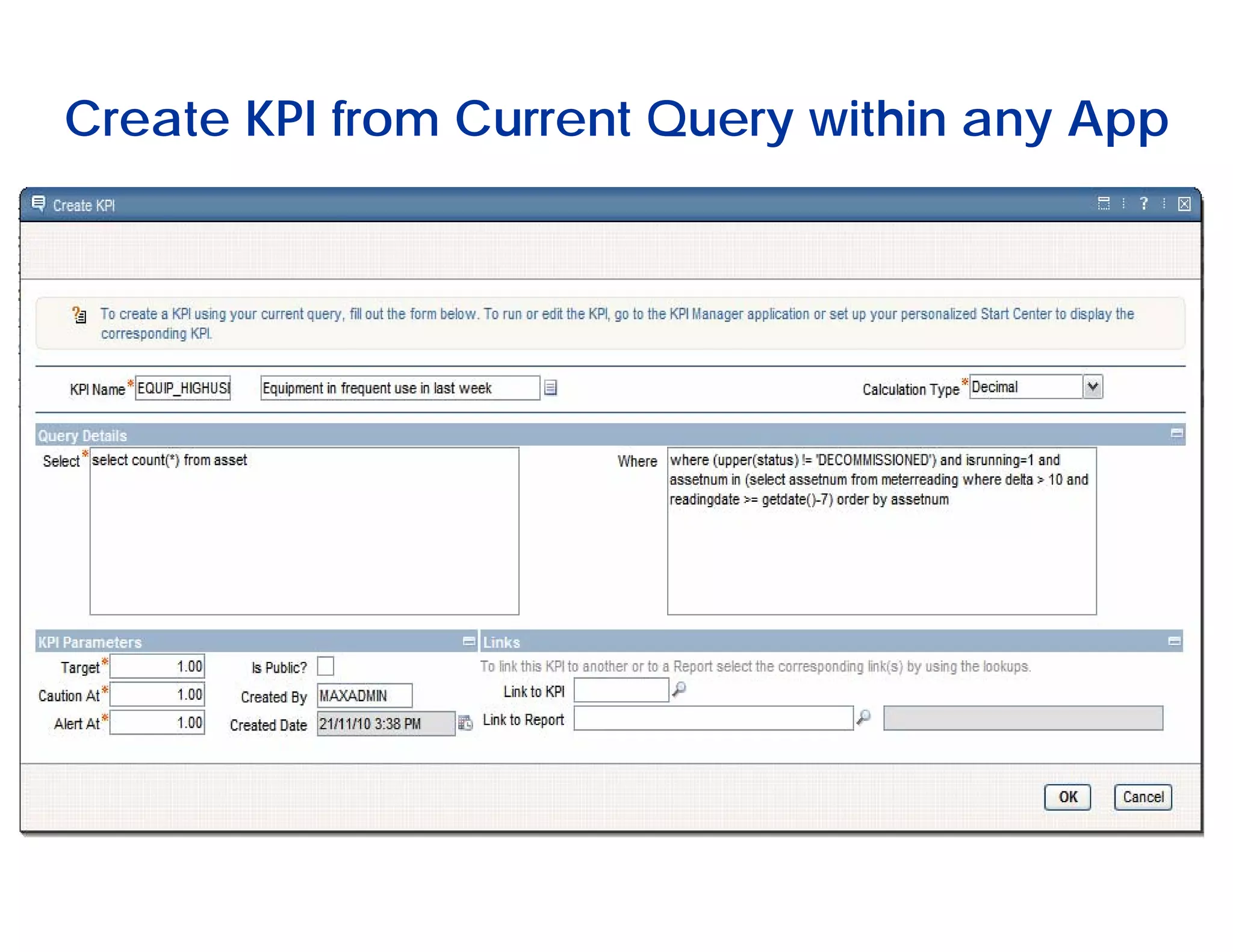Collapse the Query Details section
Image resolution: width=1233 pixels, height=952 pixels.
click(1176, 433)
